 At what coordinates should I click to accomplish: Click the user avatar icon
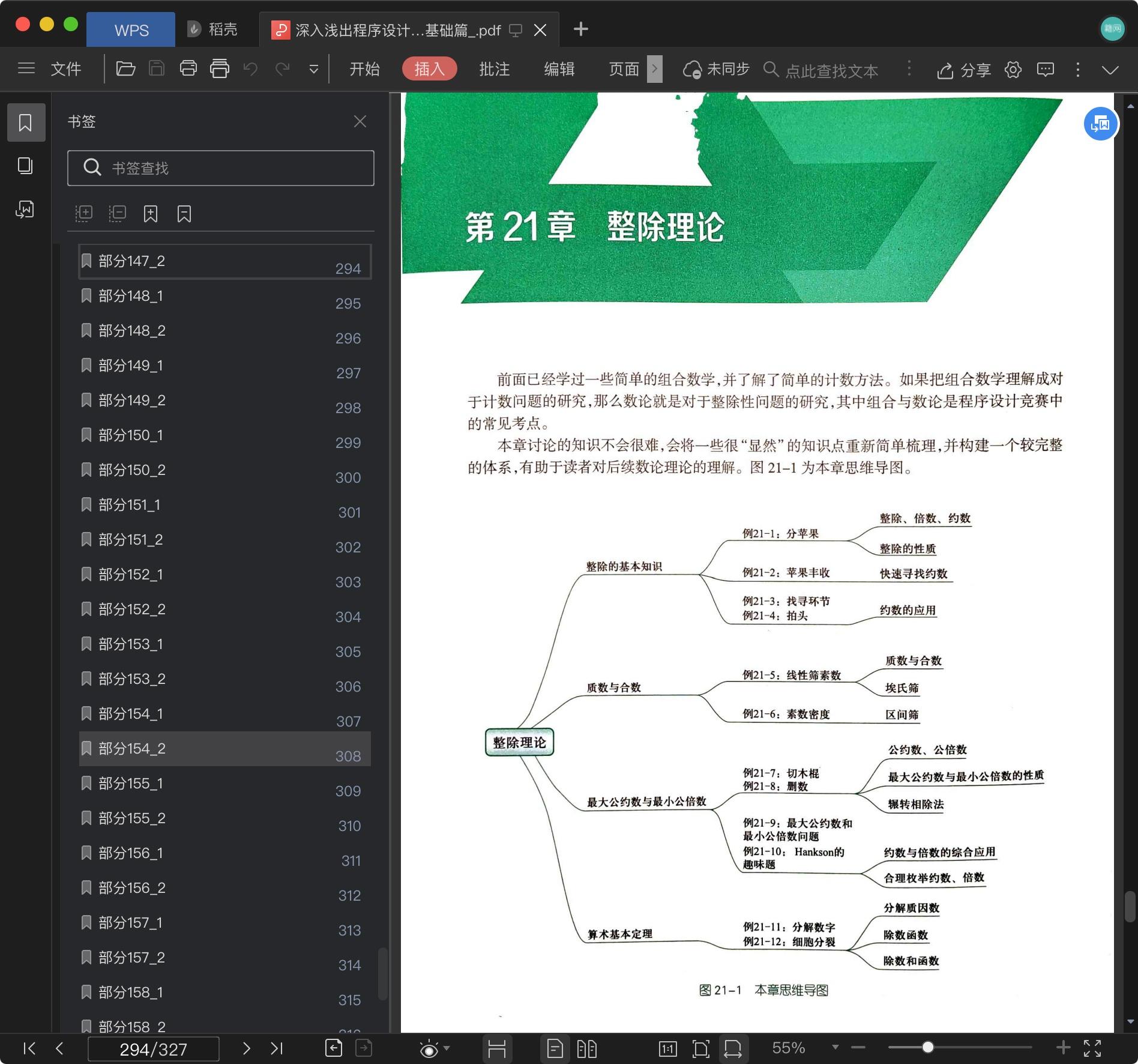(x=1112, y=28)
